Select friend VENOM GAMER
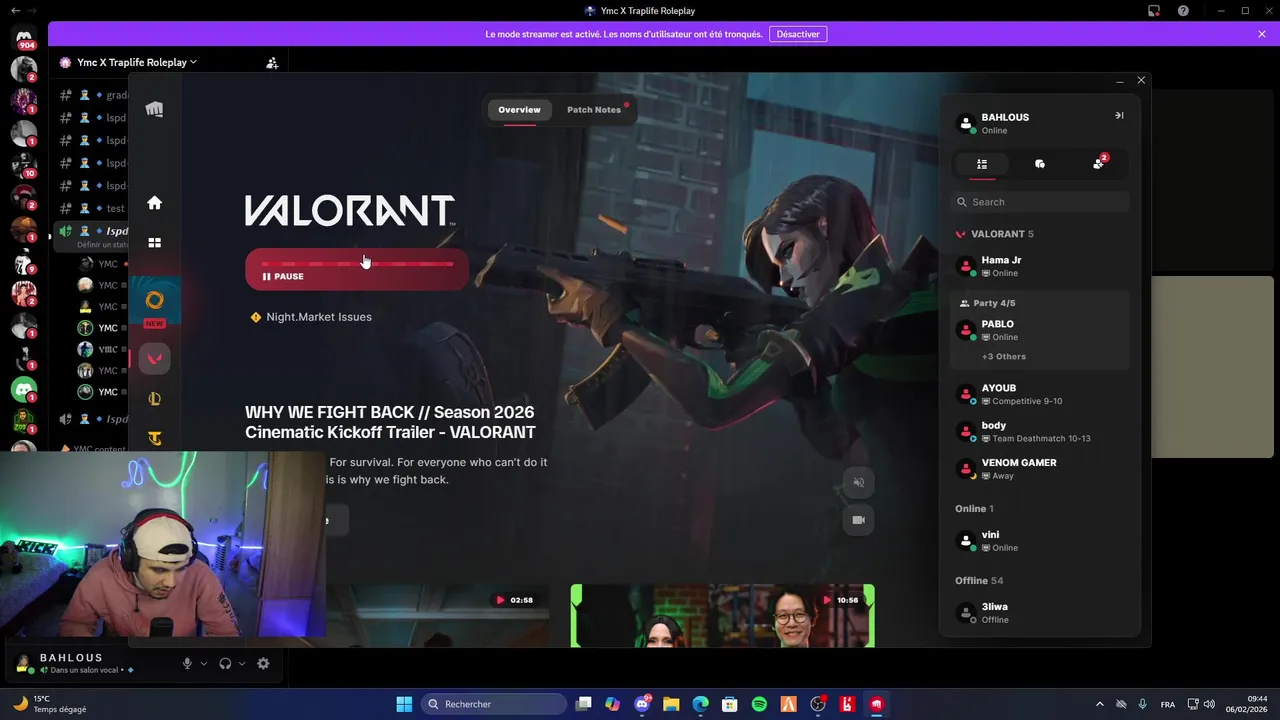Screen dimensions: 1280x720 pyautogui.click(x=1040, y=469)
